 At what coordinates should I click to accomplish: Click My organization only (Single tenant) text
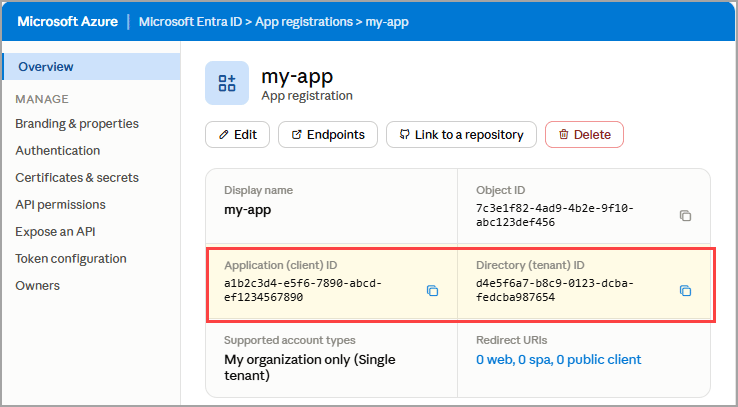[310, 367]
